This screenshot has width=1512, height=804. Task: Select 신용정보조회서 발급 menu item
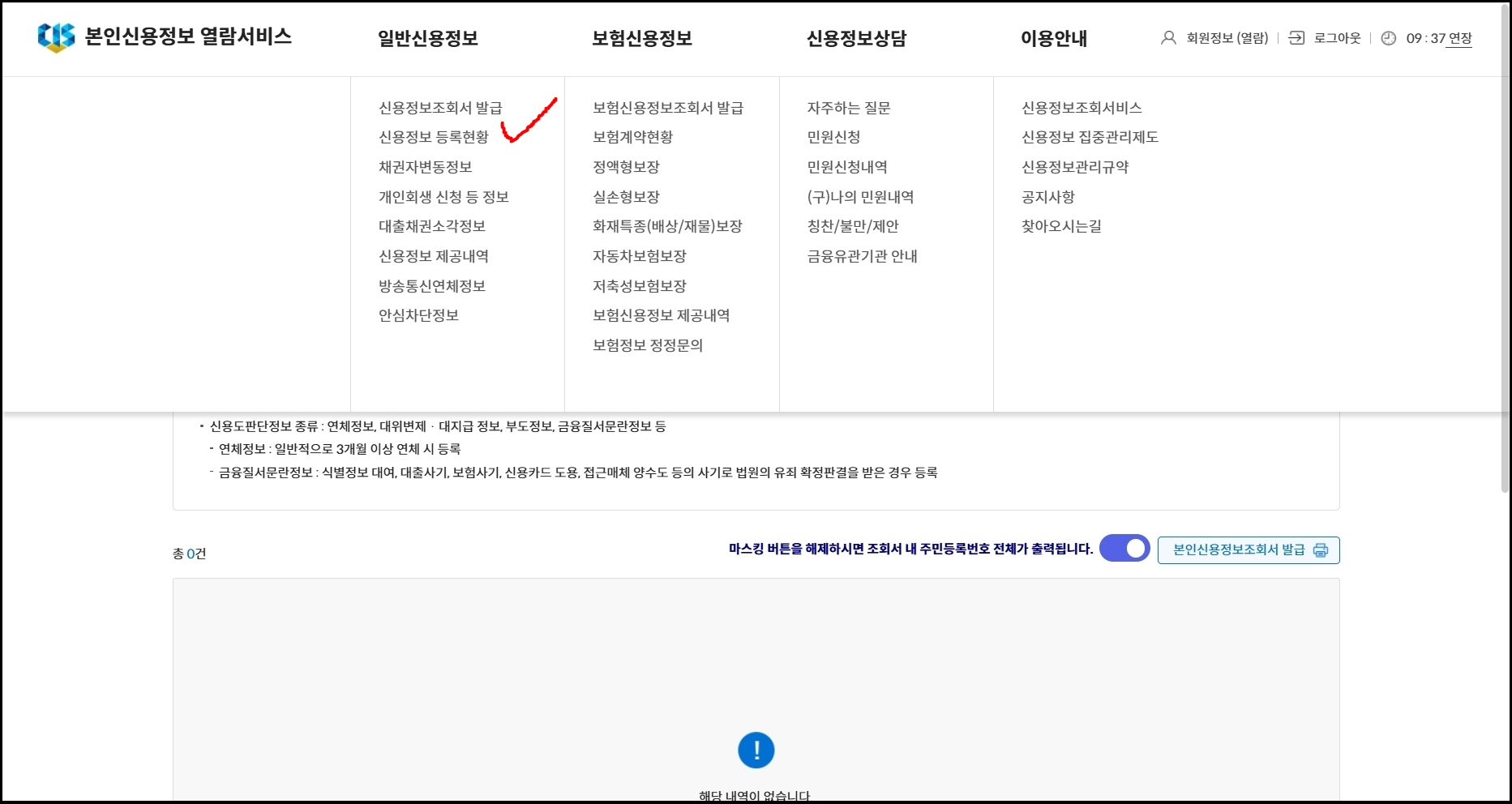(440, 108)
